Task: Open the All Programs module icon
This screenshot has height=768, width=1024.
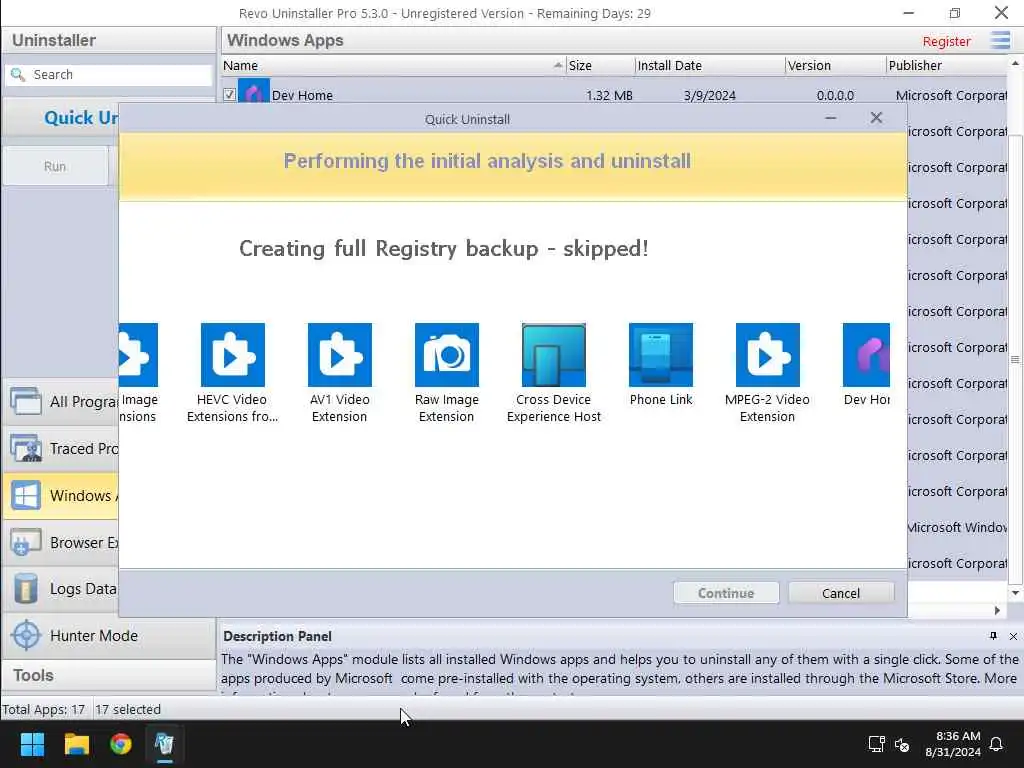Action: (x=26, y=401)
